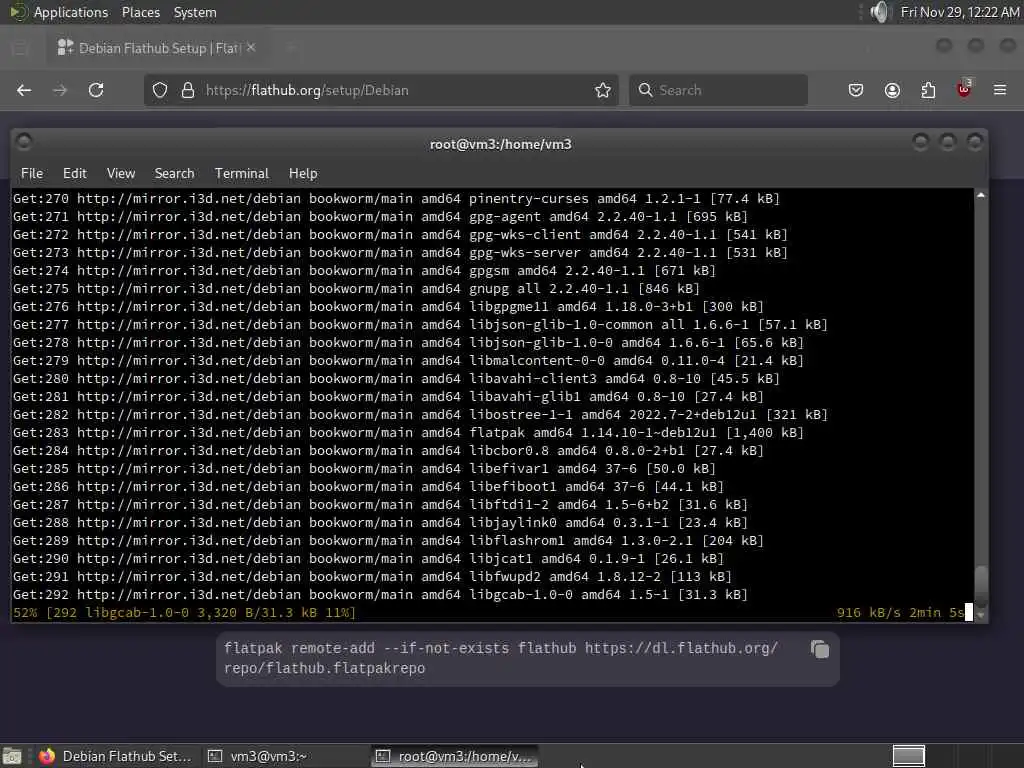Show site security via padlock icon
Screen dimensions: 1024x768
coord(188,90)
